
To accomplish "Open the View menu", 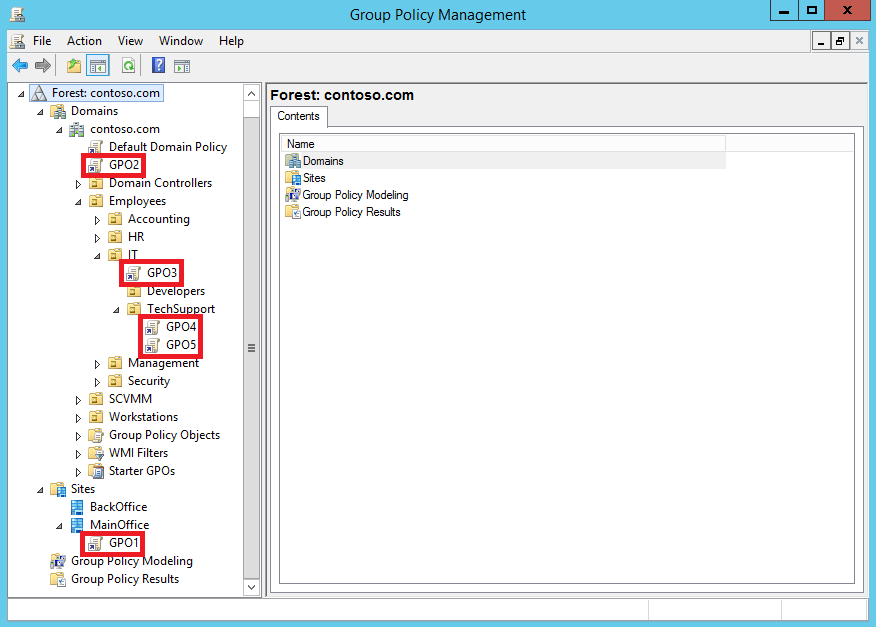I will (130, 41).
